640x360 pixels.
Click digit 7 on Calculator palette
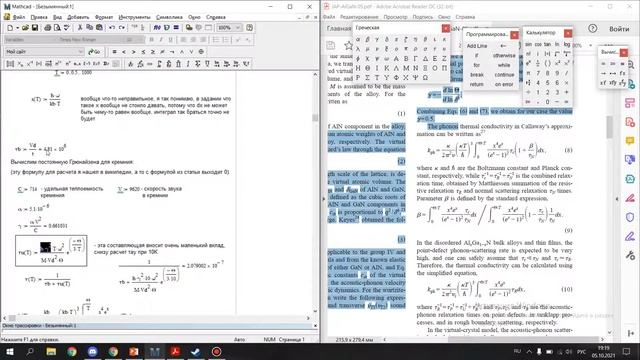(538, 73)
